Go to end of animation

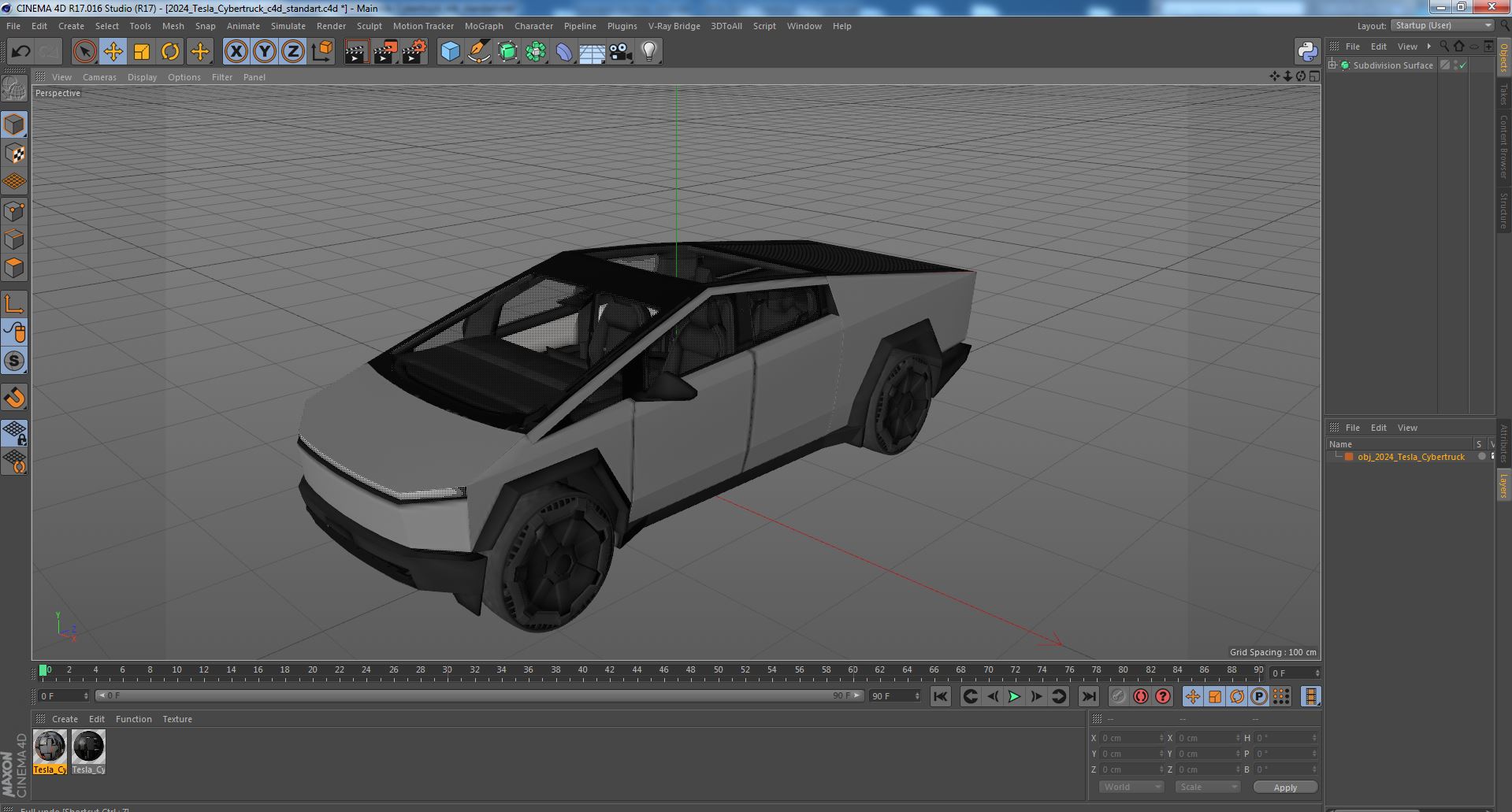1088,696
